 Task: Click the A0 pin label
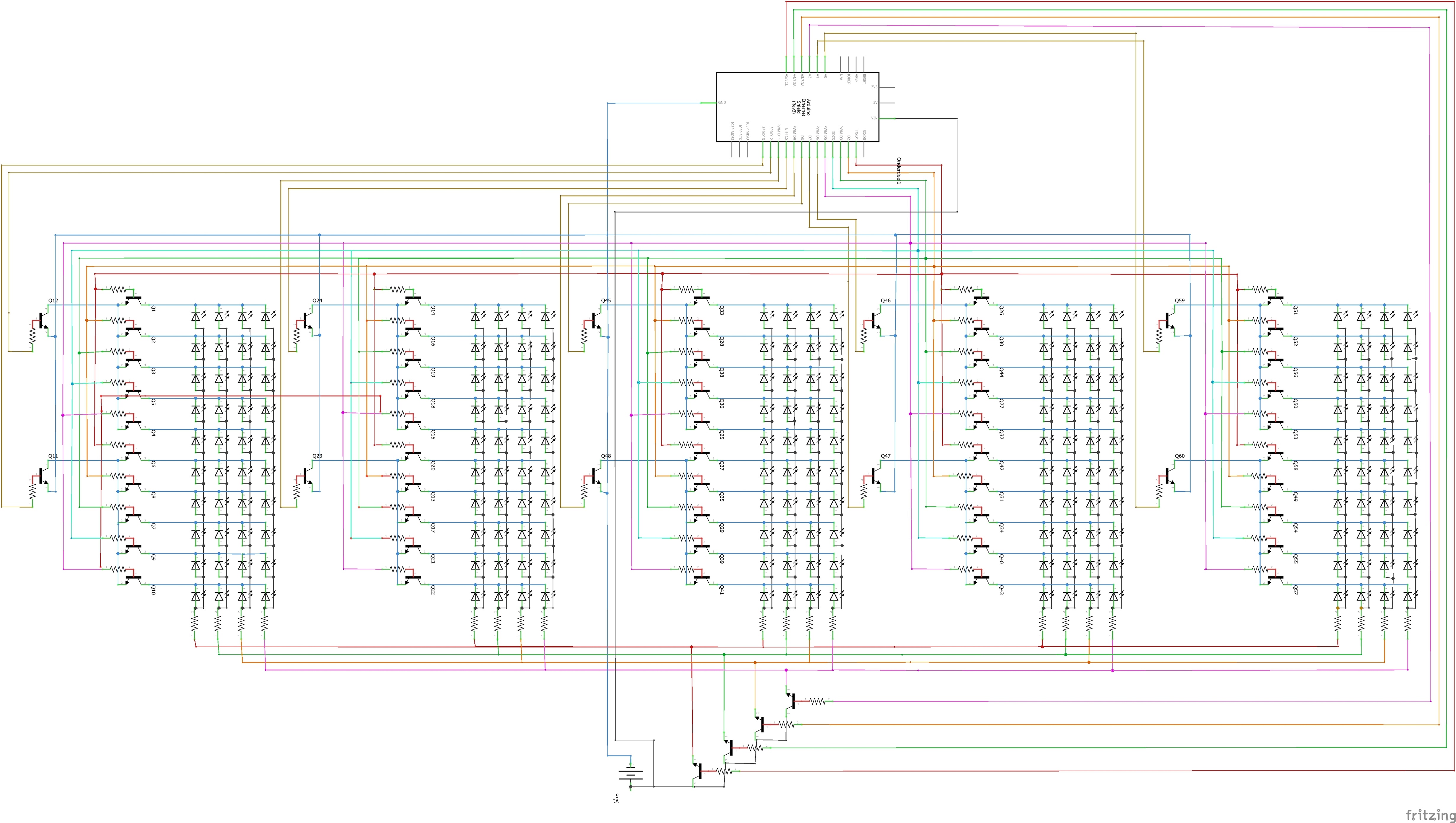tap(826, 76)
